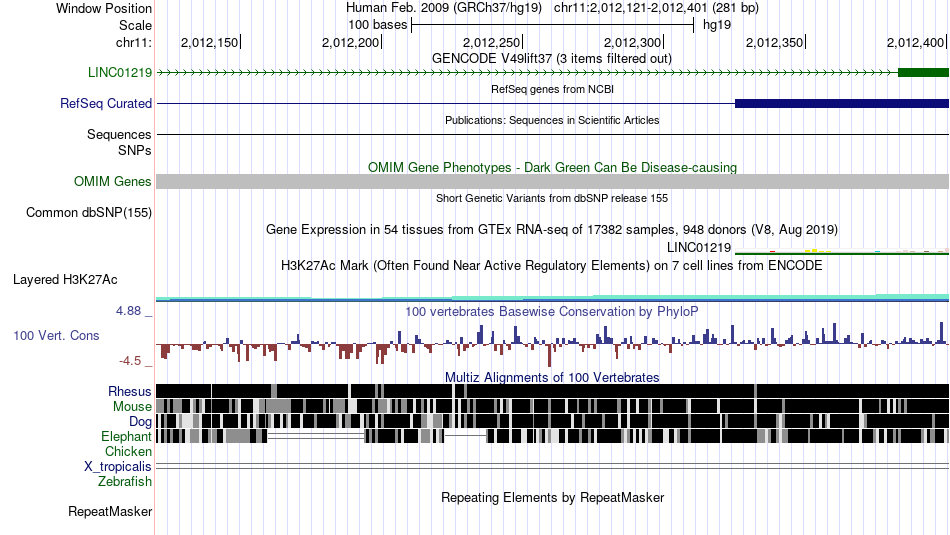
Task: Click the GTEx Gene Expression track title
Action: 552,230
